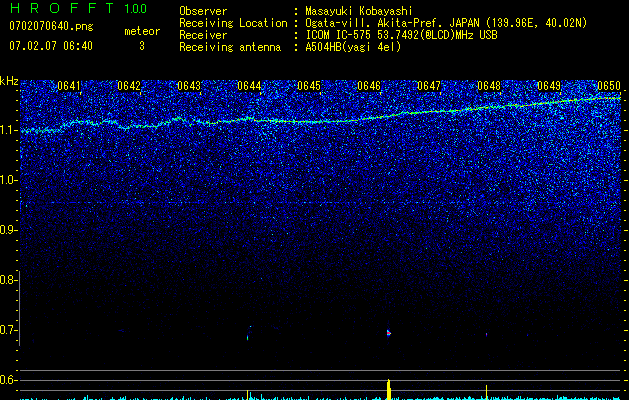Click the Observer field label
629x400 pixels.
(203, 11)
